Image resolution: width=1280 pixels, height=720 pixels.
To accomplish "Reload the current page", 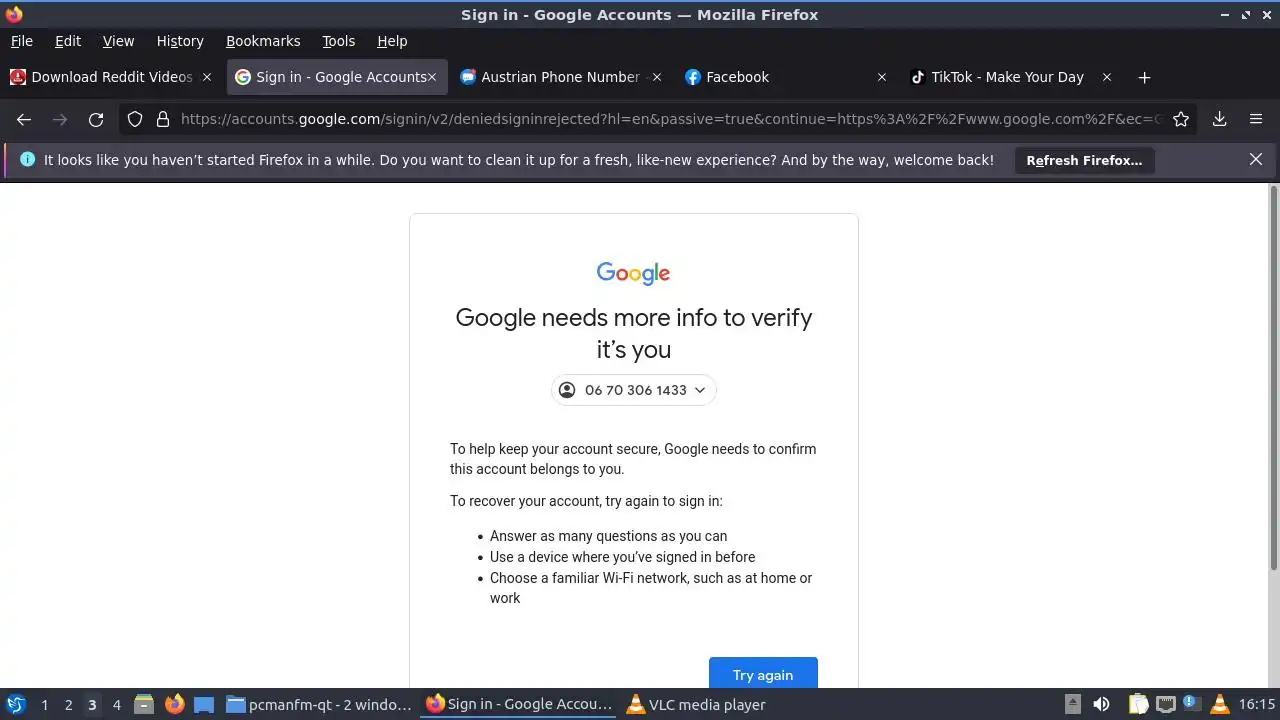I will [96, 119].
